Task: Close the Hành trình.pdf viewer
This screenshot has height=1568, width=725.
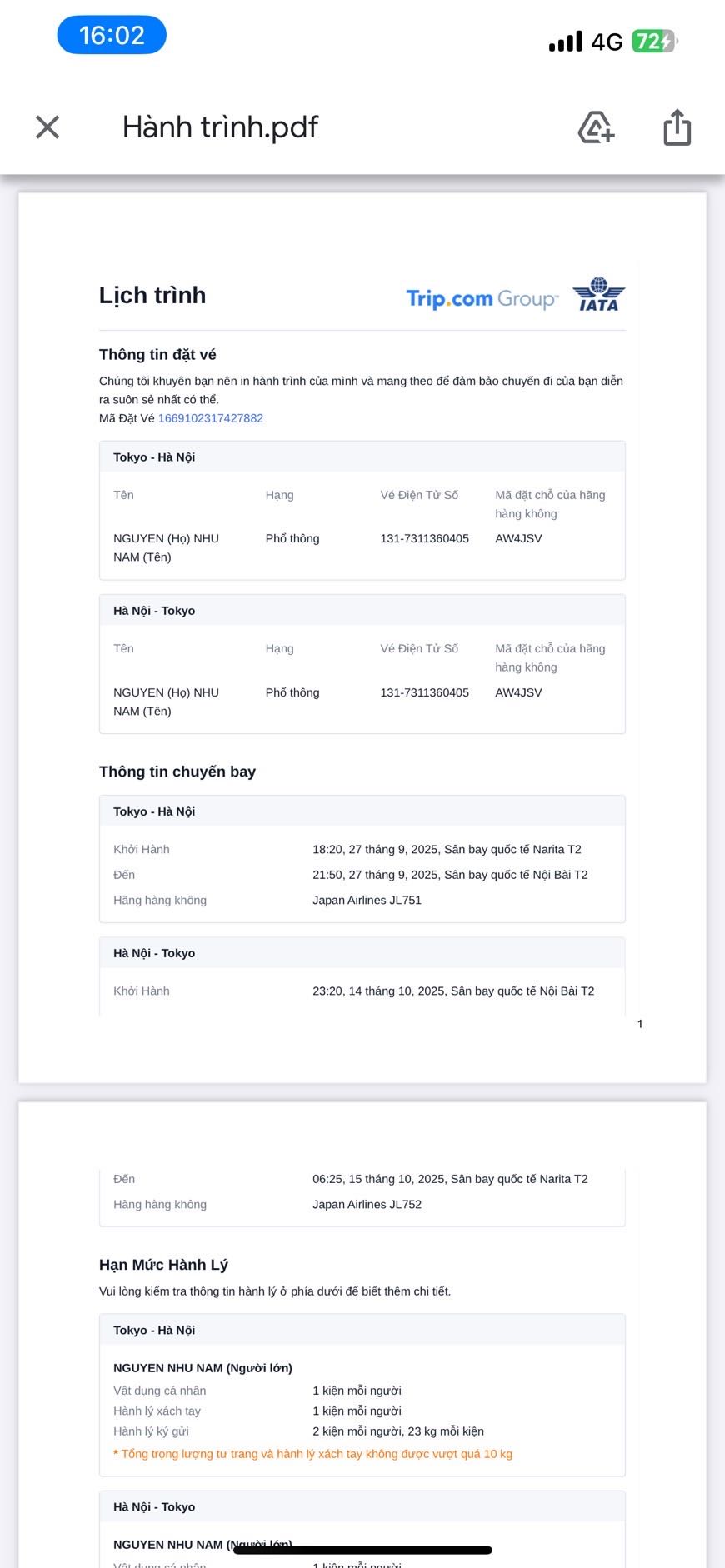Action: (x=47, y=127)
